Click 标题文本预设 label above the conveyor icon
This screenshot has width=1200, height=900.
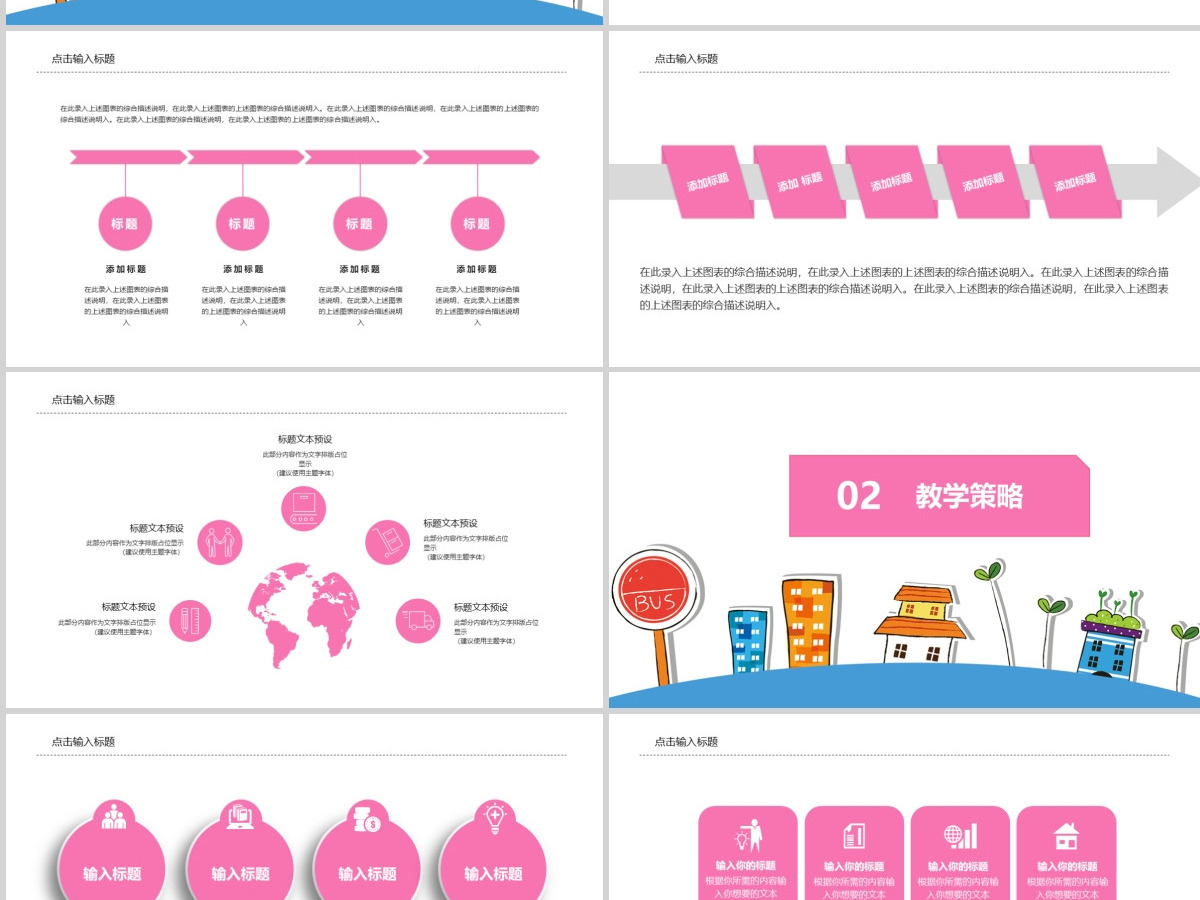[x=305, y=439]
